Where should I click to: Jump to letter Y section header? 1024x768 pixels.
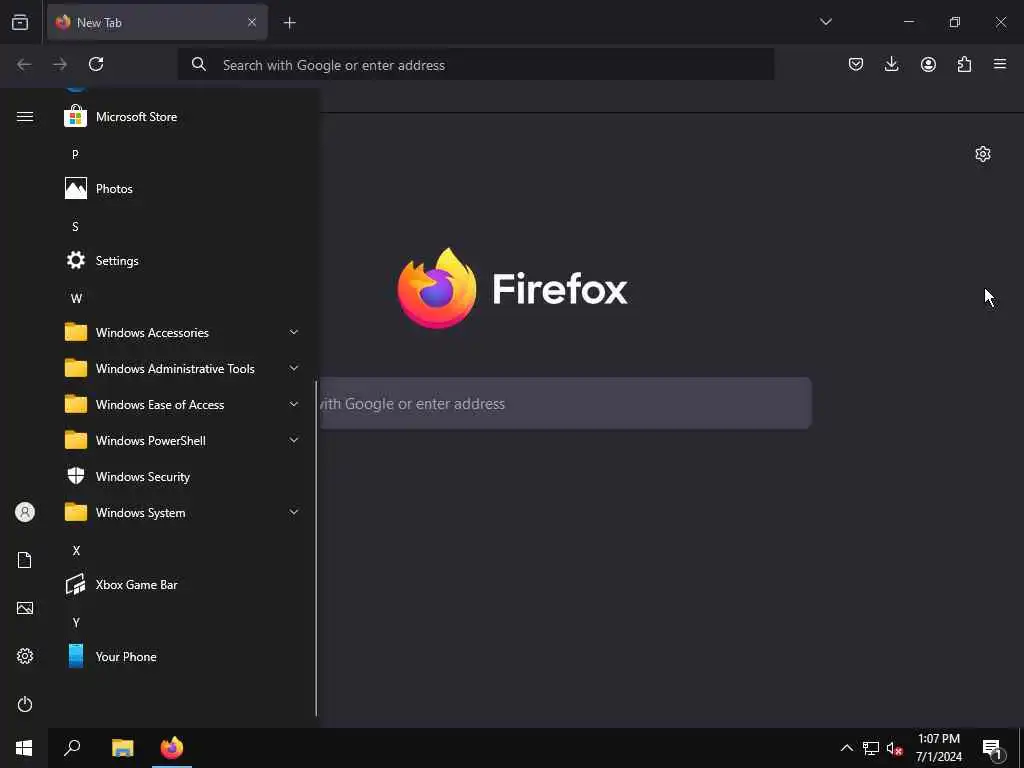click(76, 622)
